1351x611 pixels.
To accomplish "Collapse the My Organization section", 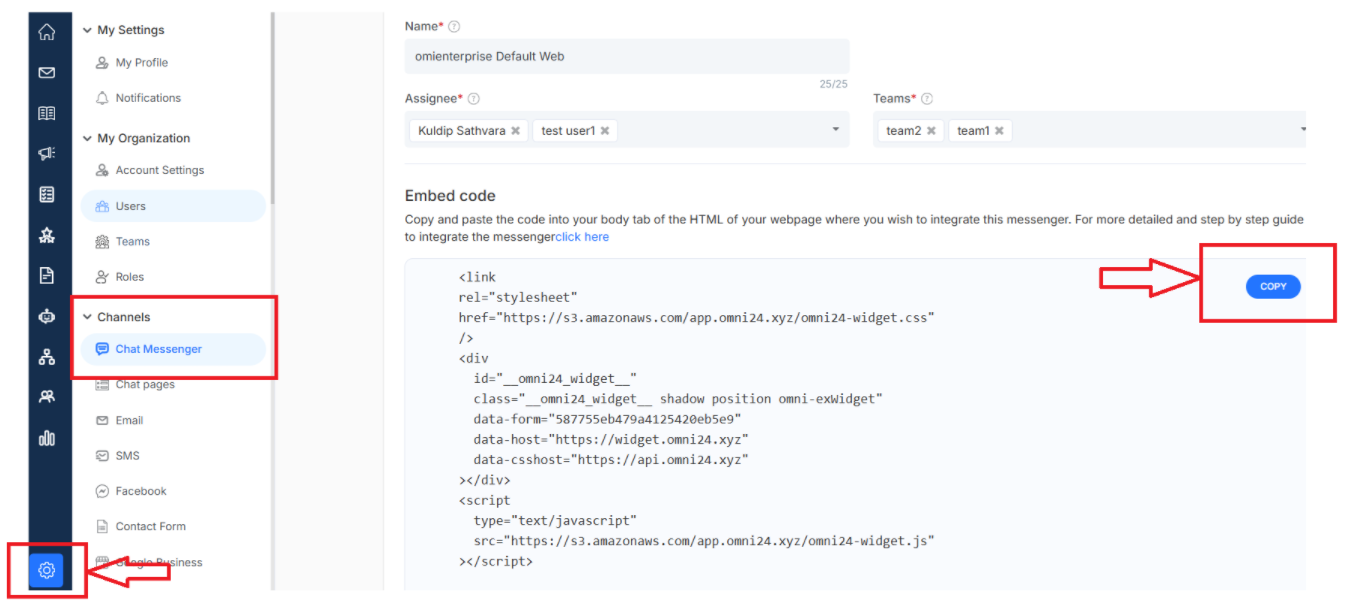I will (87, 138).
